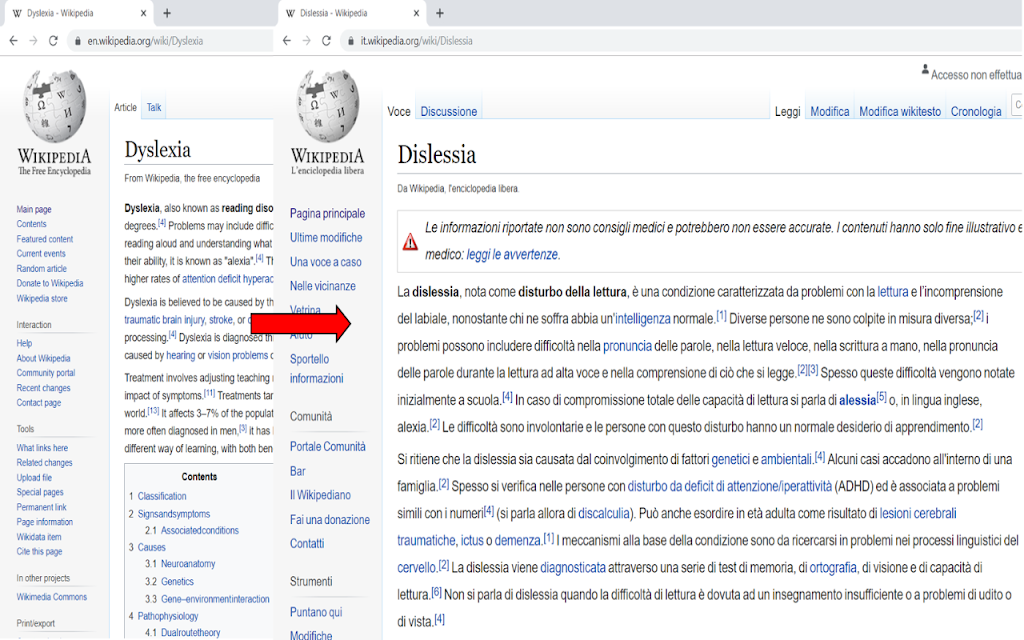Click Wikipedia globe logo on Italian page
This screenshot has height=640, width=1024.
pos(327,106)
